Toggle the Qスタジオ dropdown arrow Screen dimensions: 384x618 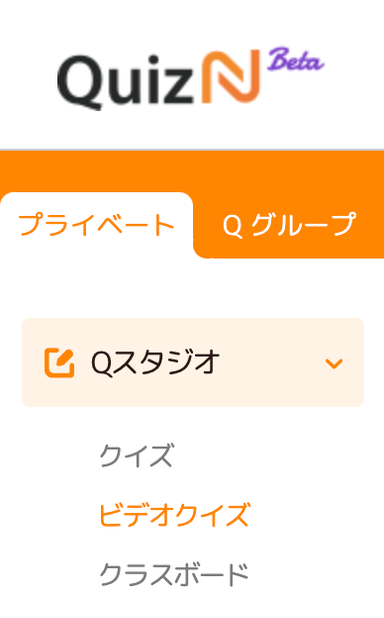[x=334, y=363]
